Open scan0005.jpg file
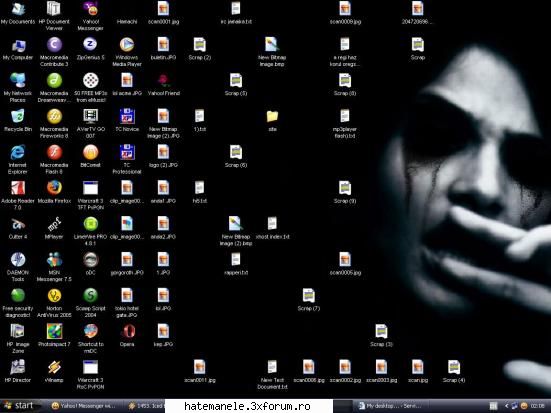The height and width of the screenshot is (413, 551). 345,264
